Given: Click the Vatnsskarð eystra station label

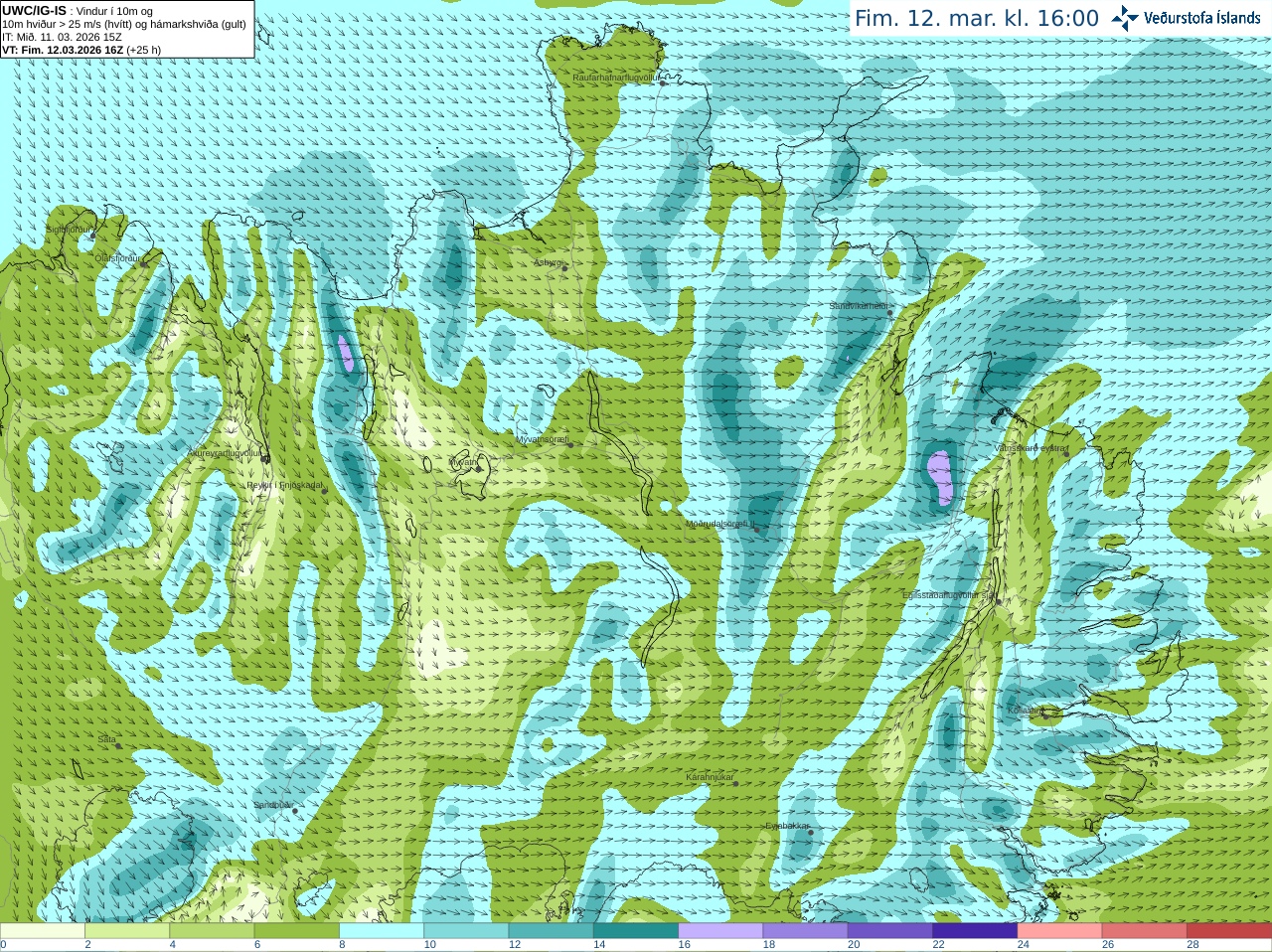Looking at the screenshot, I should pos(1030,448).
